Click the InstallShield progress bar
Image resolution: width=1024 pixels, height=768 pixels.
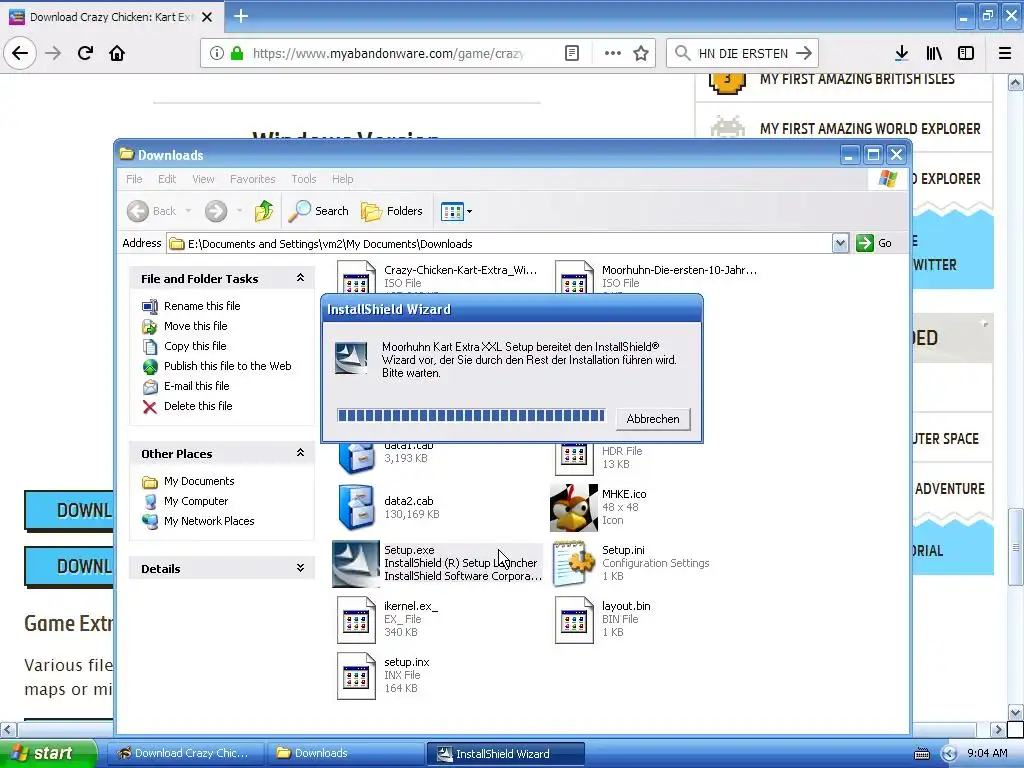coord(471,415)
